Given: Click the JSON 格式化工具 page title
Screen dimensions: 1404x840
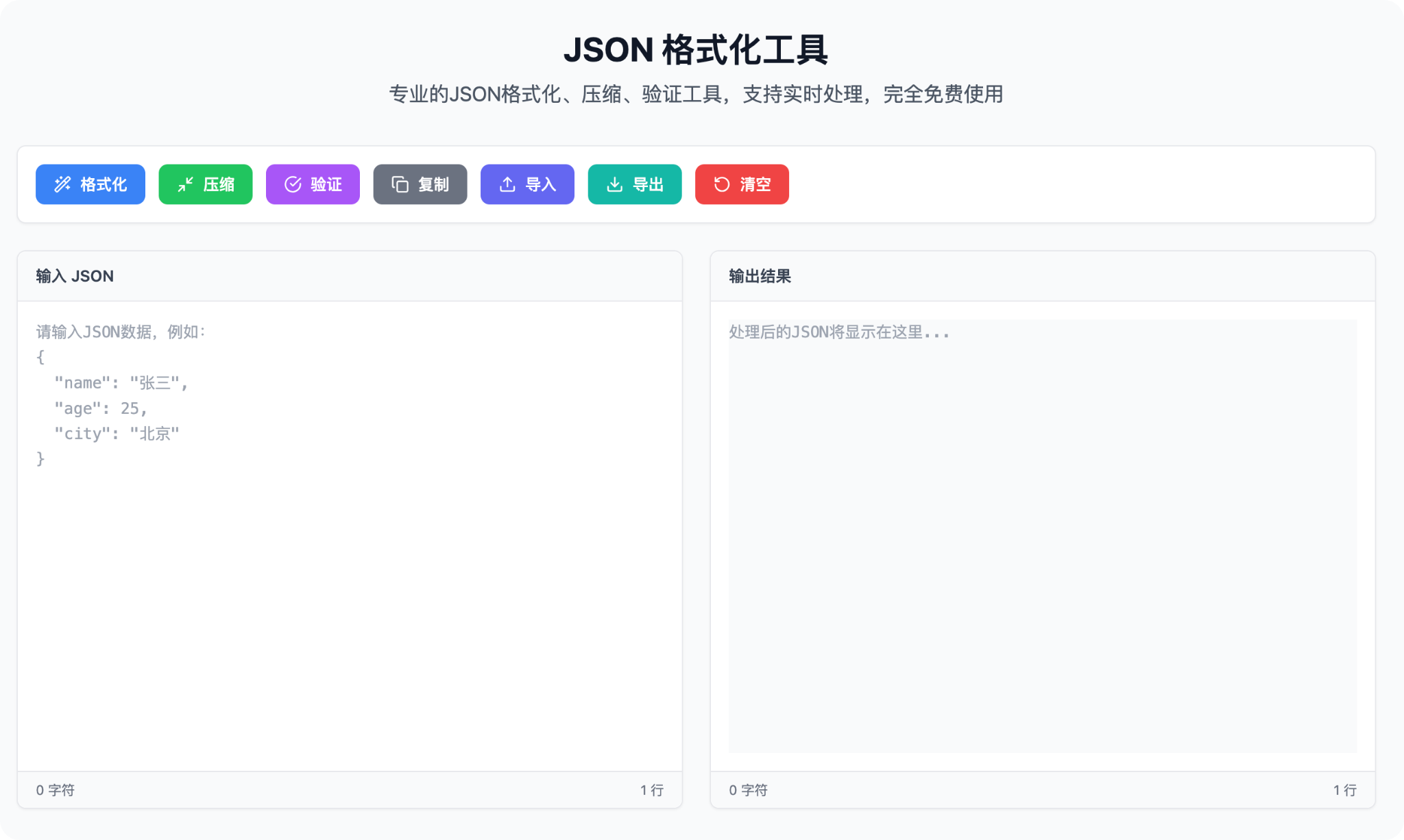Looking at the screenshot, I should (x=696, y=50).
